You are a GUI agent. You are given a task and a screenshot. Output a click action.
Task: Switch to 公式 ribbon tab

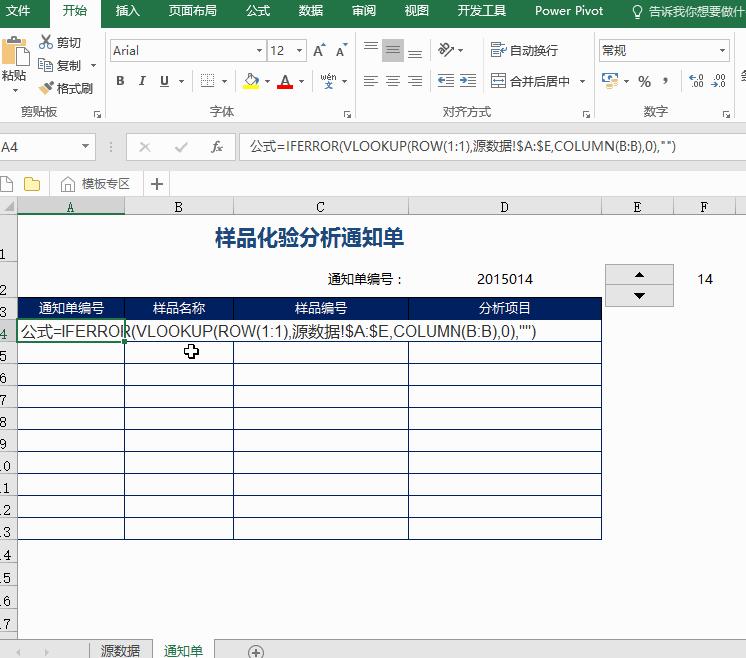pos(258,10)
